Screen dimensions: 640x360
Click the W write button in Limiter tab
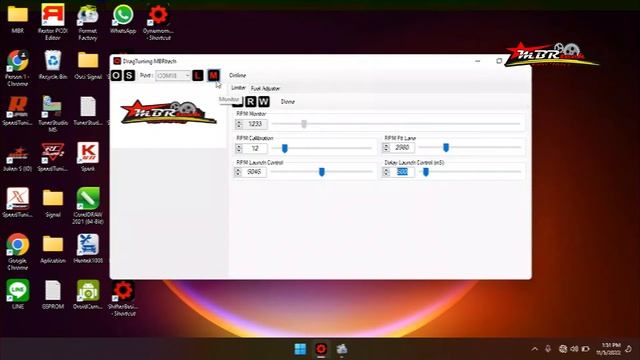pyautogui.click(x=264, y=102)
